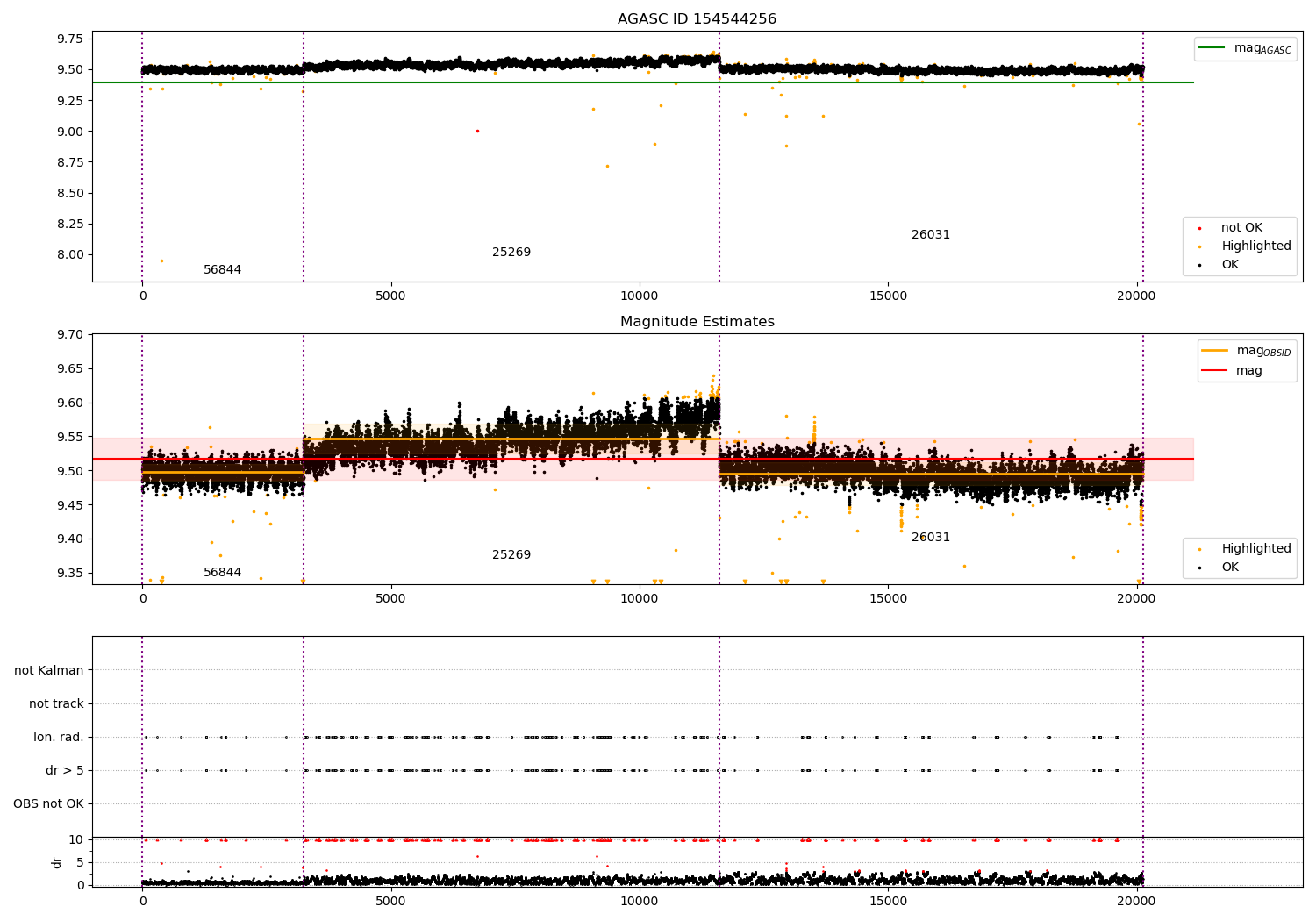Click 26031 in the Magnitude Estimates panel

pos(931,538)
